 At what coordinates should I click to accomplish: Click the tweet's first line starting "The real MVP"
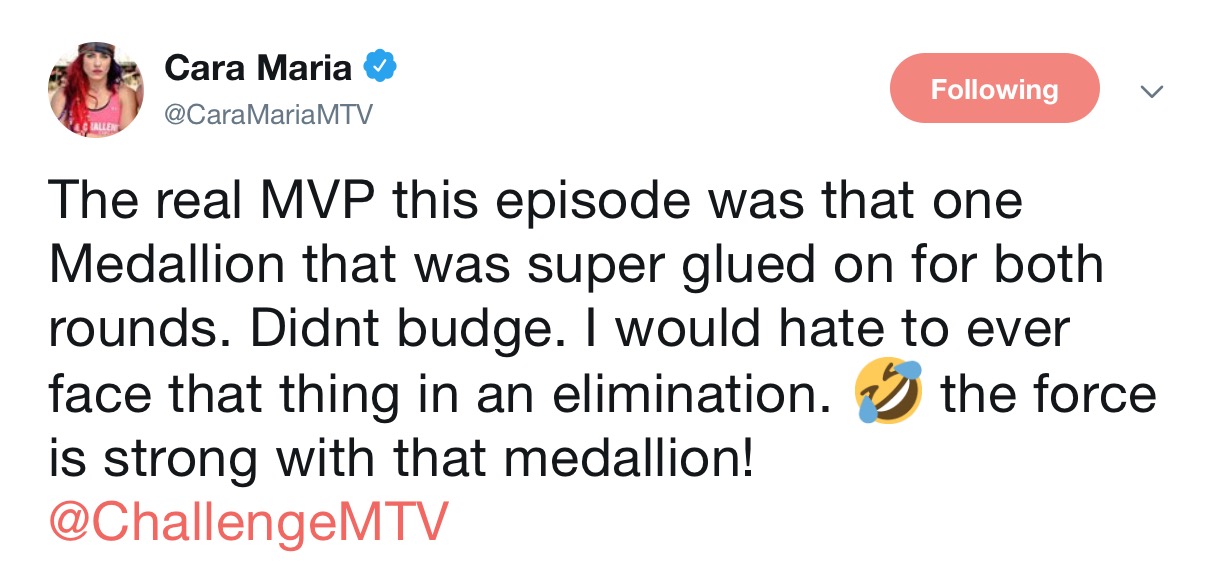click(534, 201)
